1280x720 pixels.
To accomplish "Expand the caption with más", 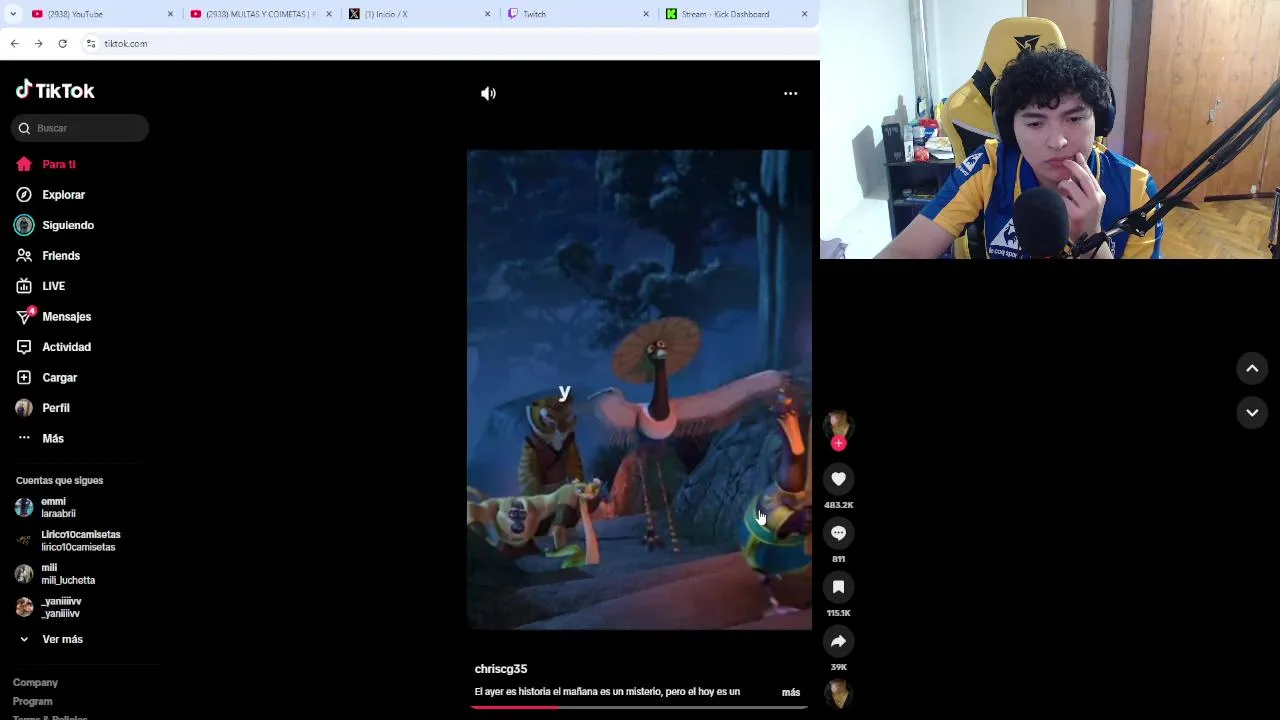I will 791,692.
